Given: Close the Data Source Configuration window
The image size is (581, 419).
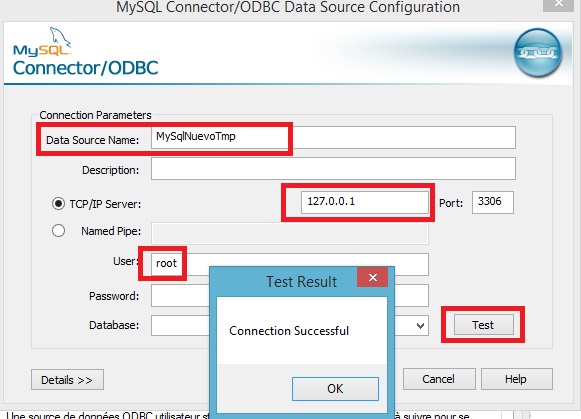Looking at the screenshot, I should [x=559, y=4].
